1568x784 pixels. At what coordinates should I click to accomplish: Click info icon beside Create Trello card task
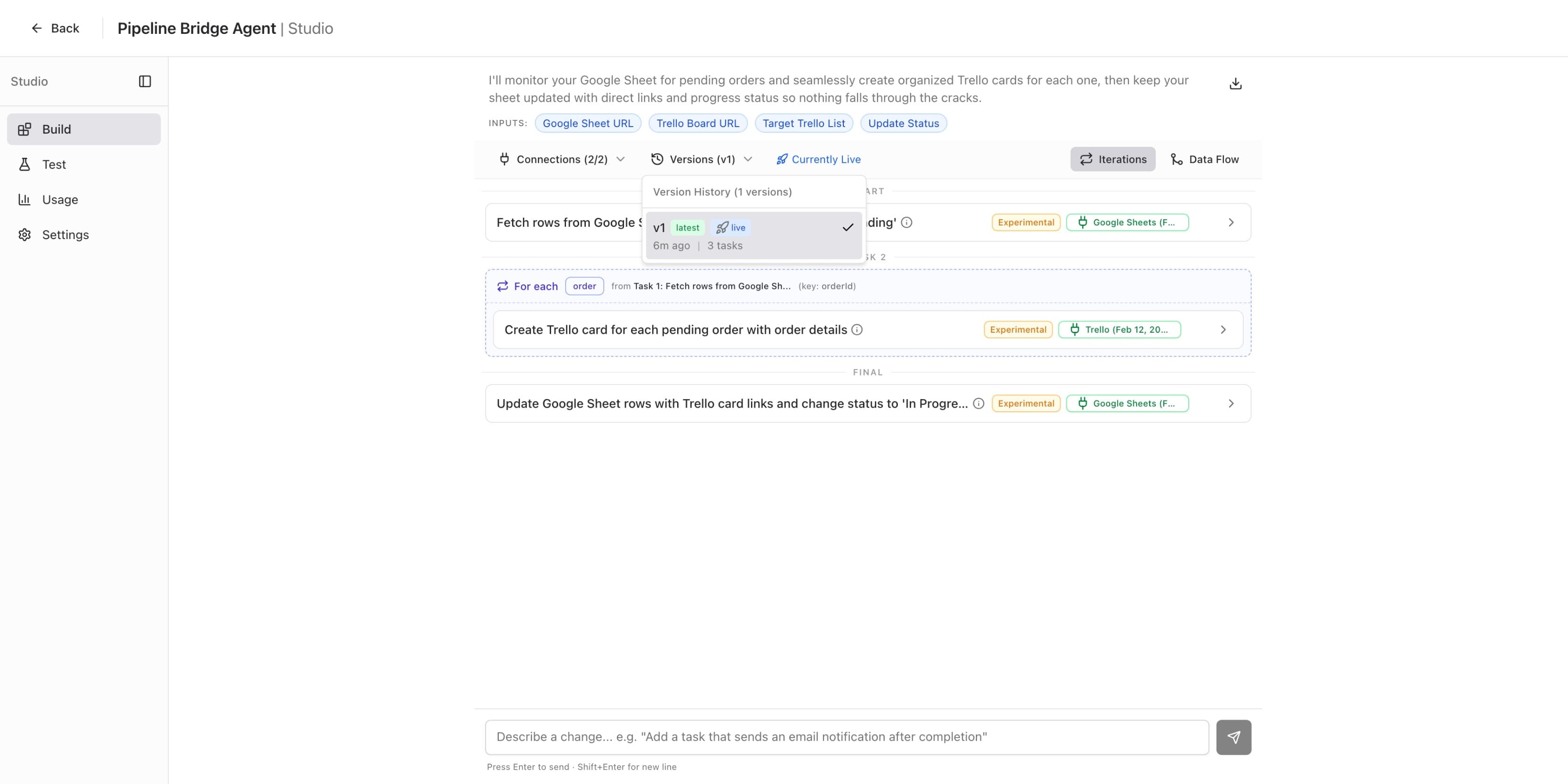(856, 329)
